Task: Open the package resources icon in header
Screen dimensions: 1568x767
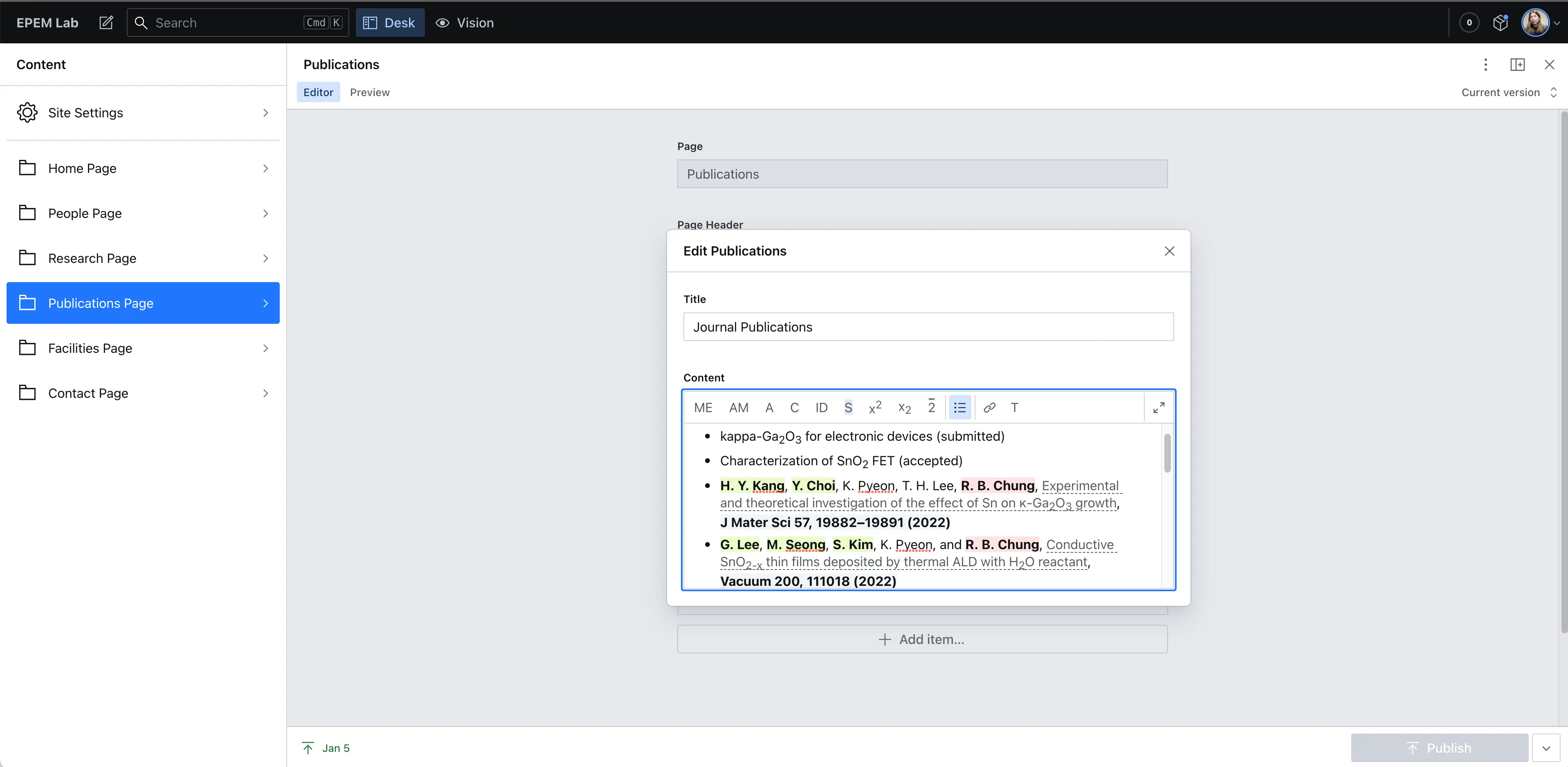Action: coord(1501,22)
